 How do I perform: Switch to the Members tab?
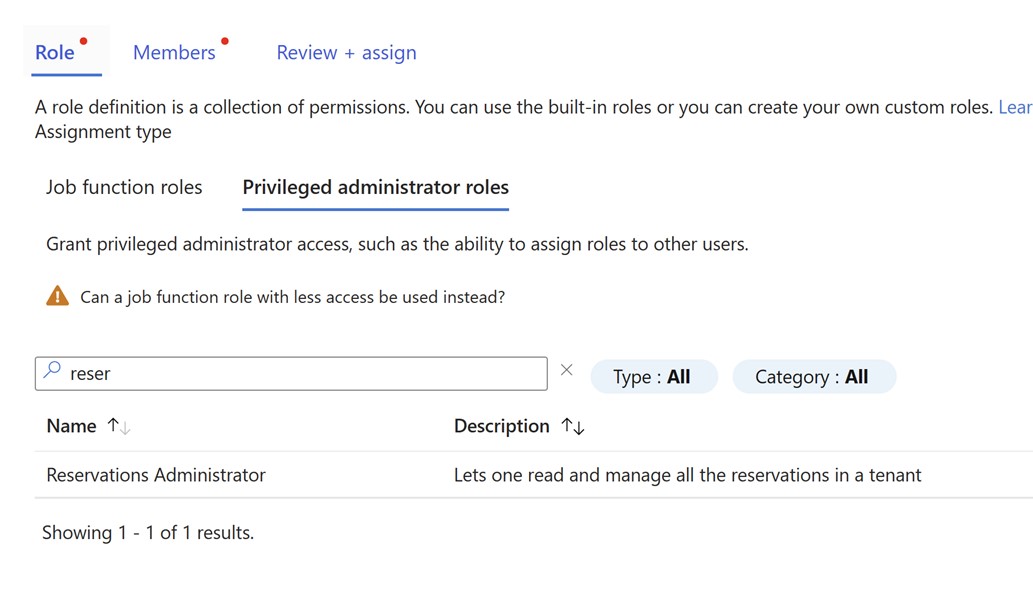coord(174,53)
